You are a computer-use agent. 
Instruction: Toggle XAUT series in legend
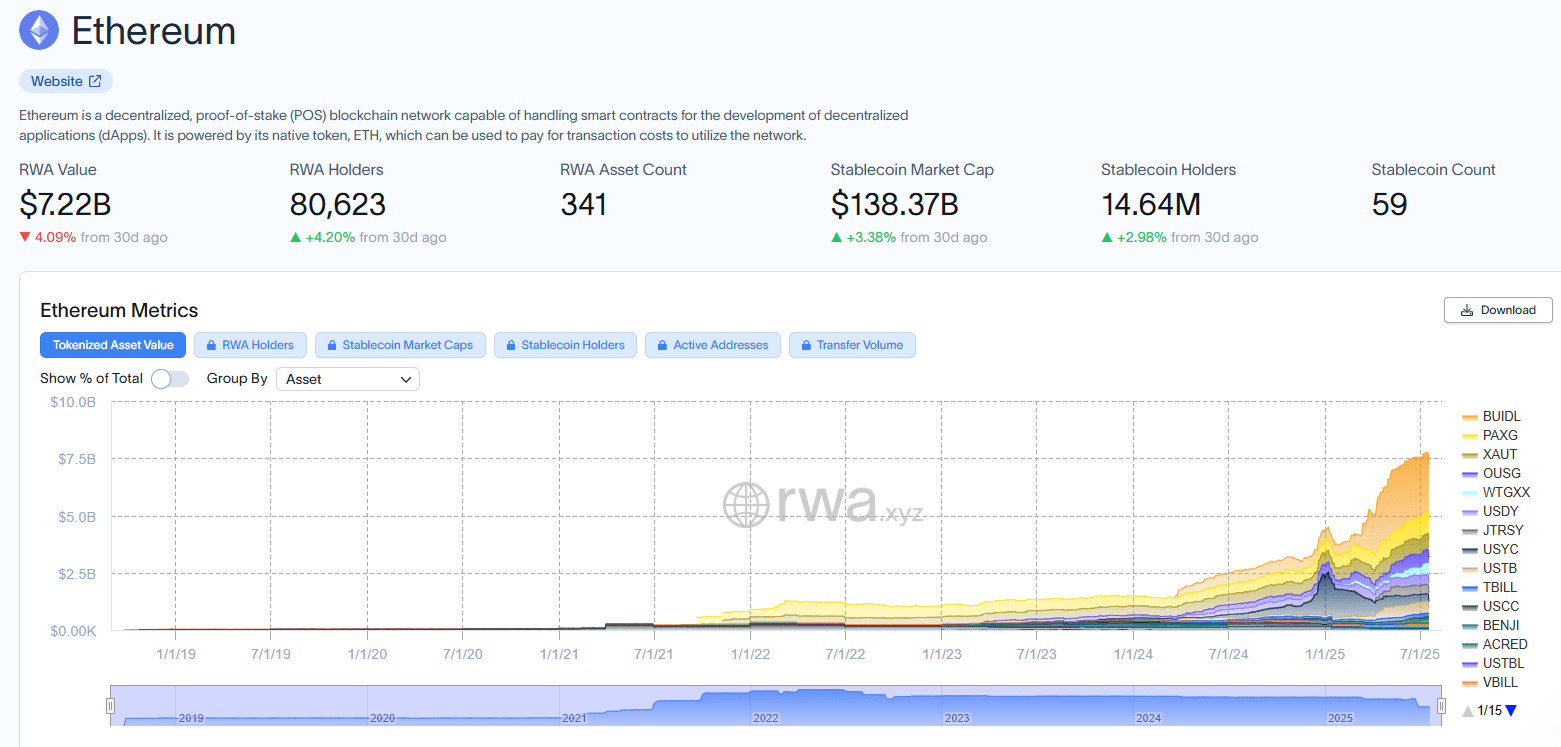pyautogui.click(x=1489, y=454)
